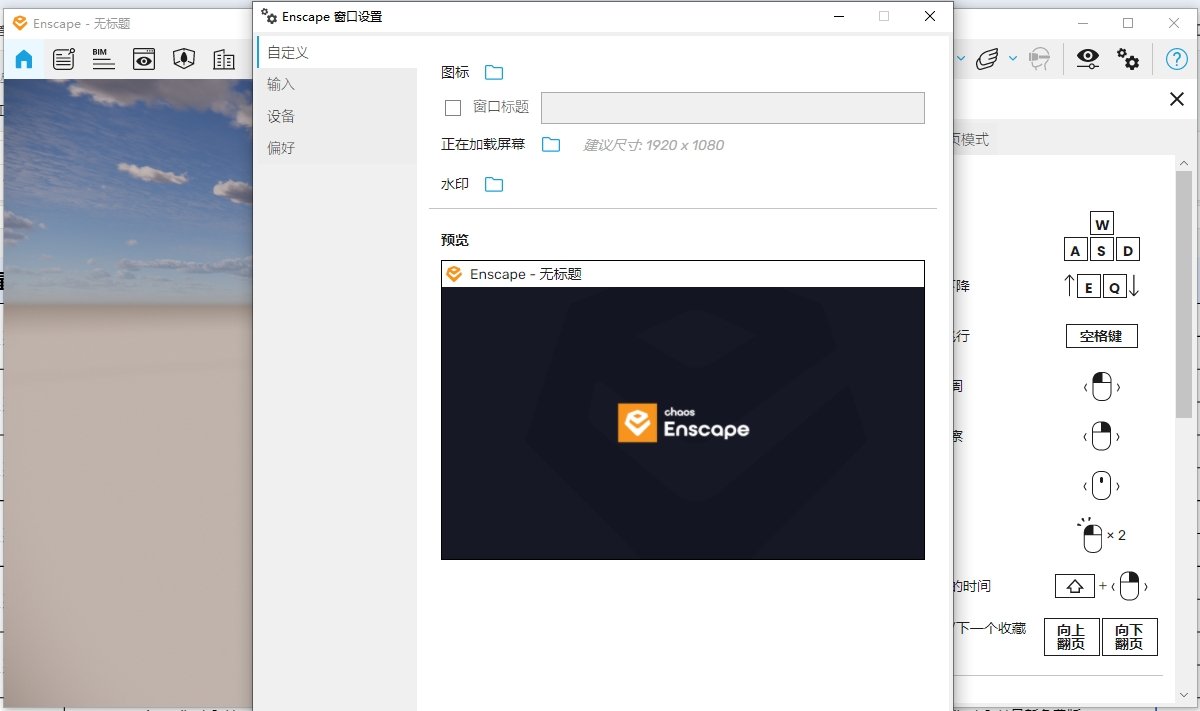The image size is (1200, 711).
Task: Expand the dropdown arrow left of the wing icon
Action: click(x=961, y=59)
